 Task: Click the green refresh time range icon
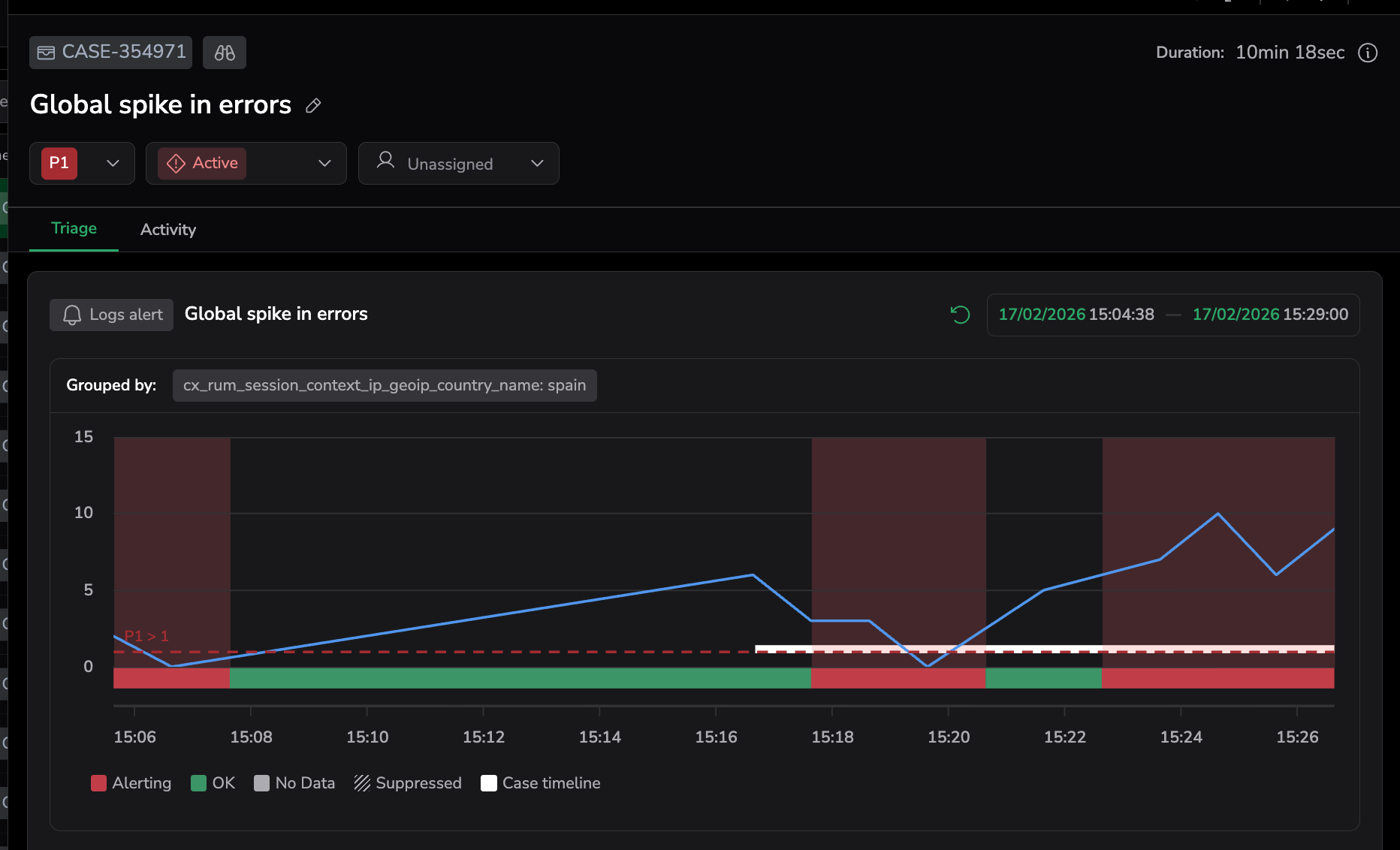coord(960,315)
